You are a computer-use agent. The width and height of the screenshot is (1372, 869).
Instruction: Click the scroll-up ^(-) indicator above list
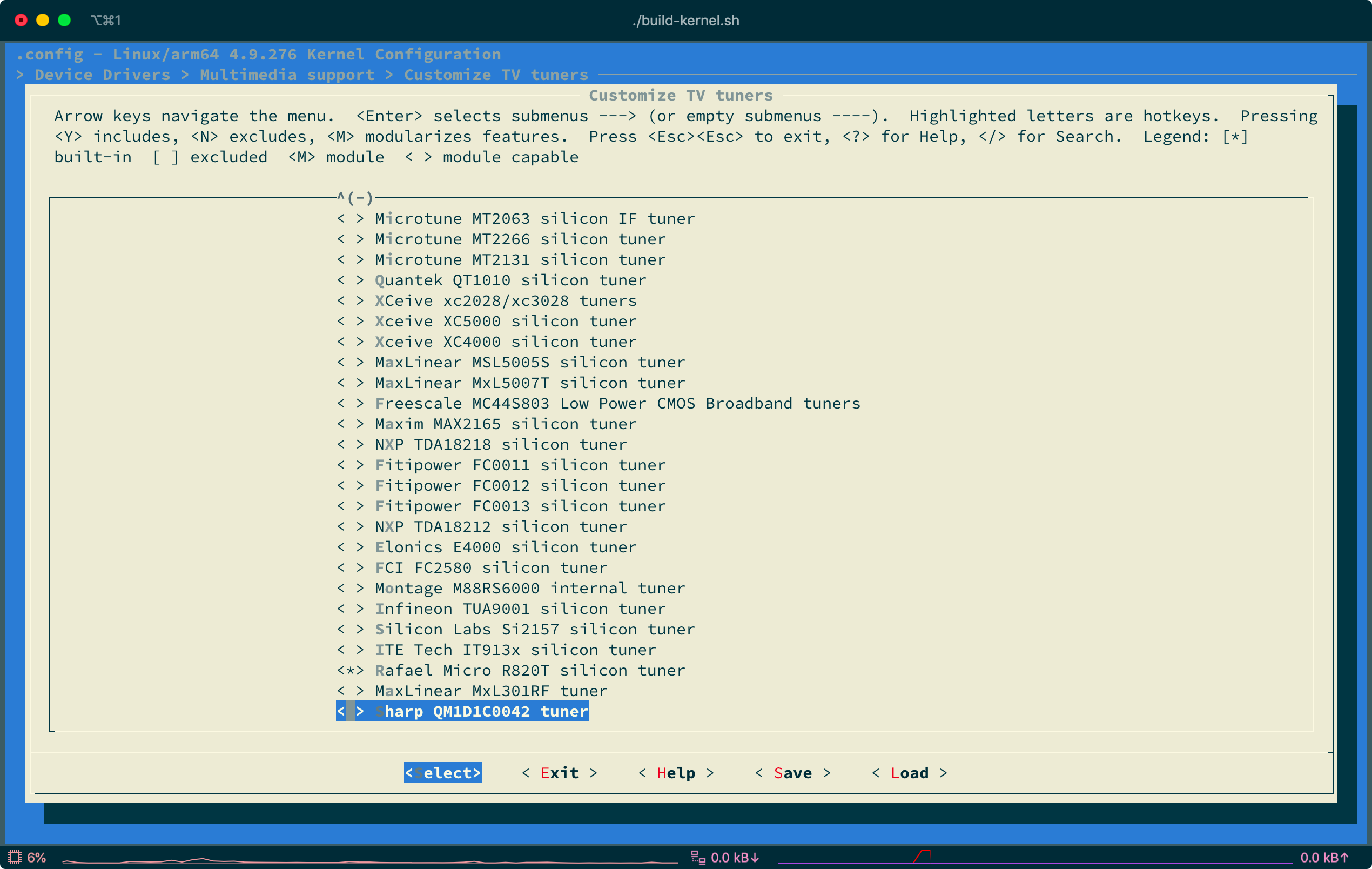point(354,198)
